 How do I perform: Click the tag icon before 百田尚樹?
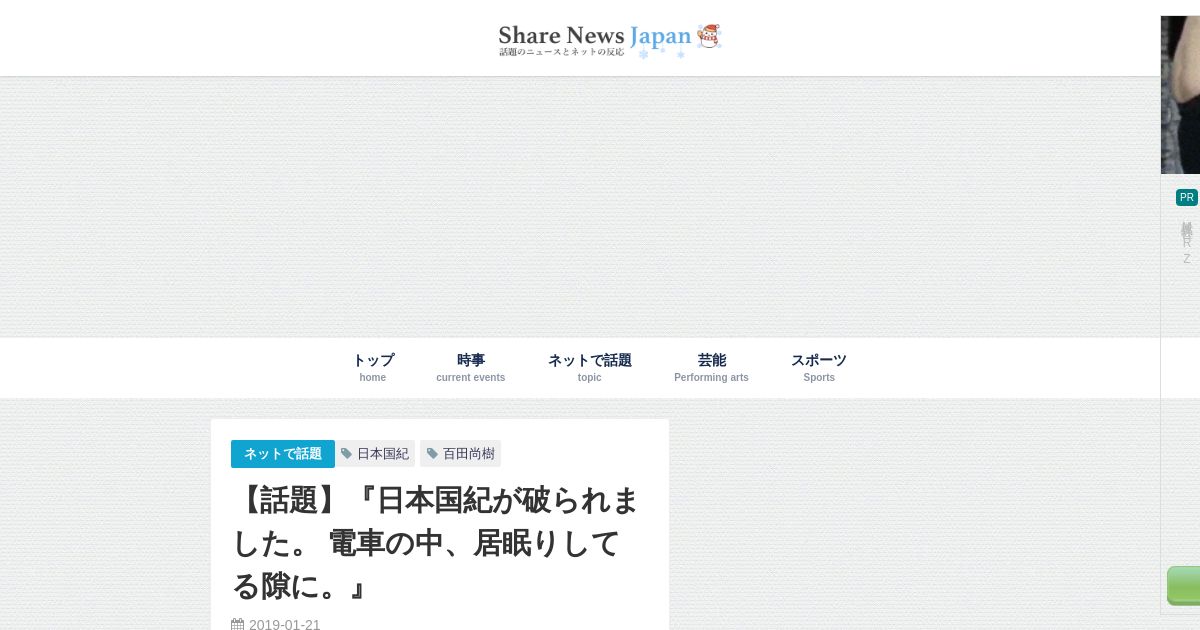[x=432, y=454]
